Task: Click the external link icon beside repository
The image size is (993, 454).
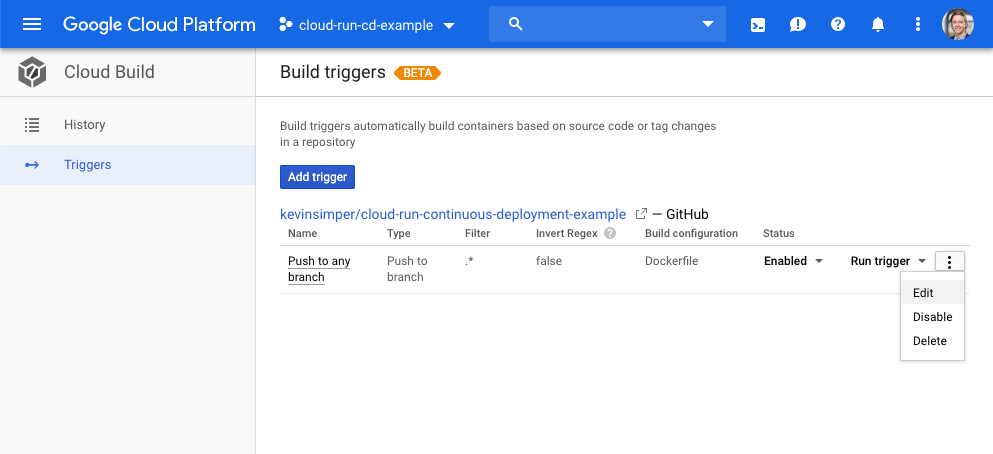Action: [x=641, y=214]
